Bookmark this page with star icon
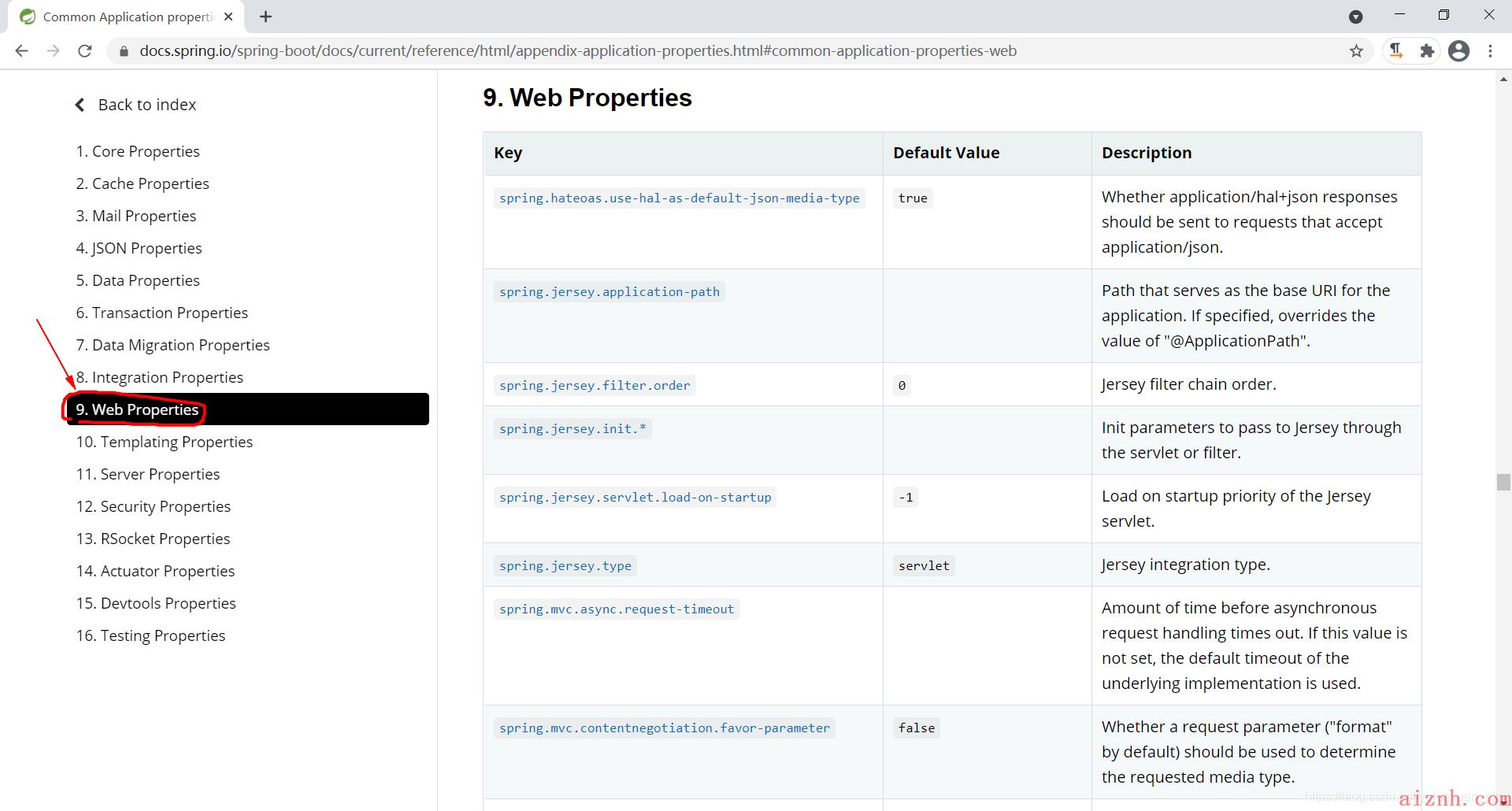The height and width of the screenshot is (811, 1512). [x=1356, y=51]
